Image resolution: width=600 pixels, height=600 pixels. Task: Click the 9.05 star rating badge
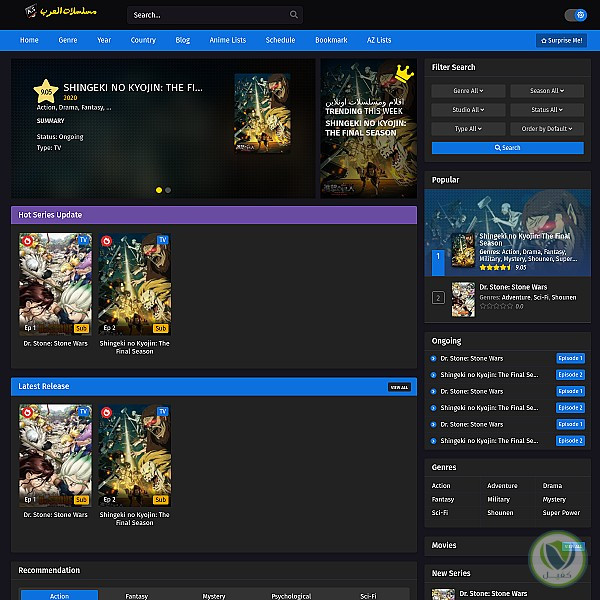coord(46,91)
